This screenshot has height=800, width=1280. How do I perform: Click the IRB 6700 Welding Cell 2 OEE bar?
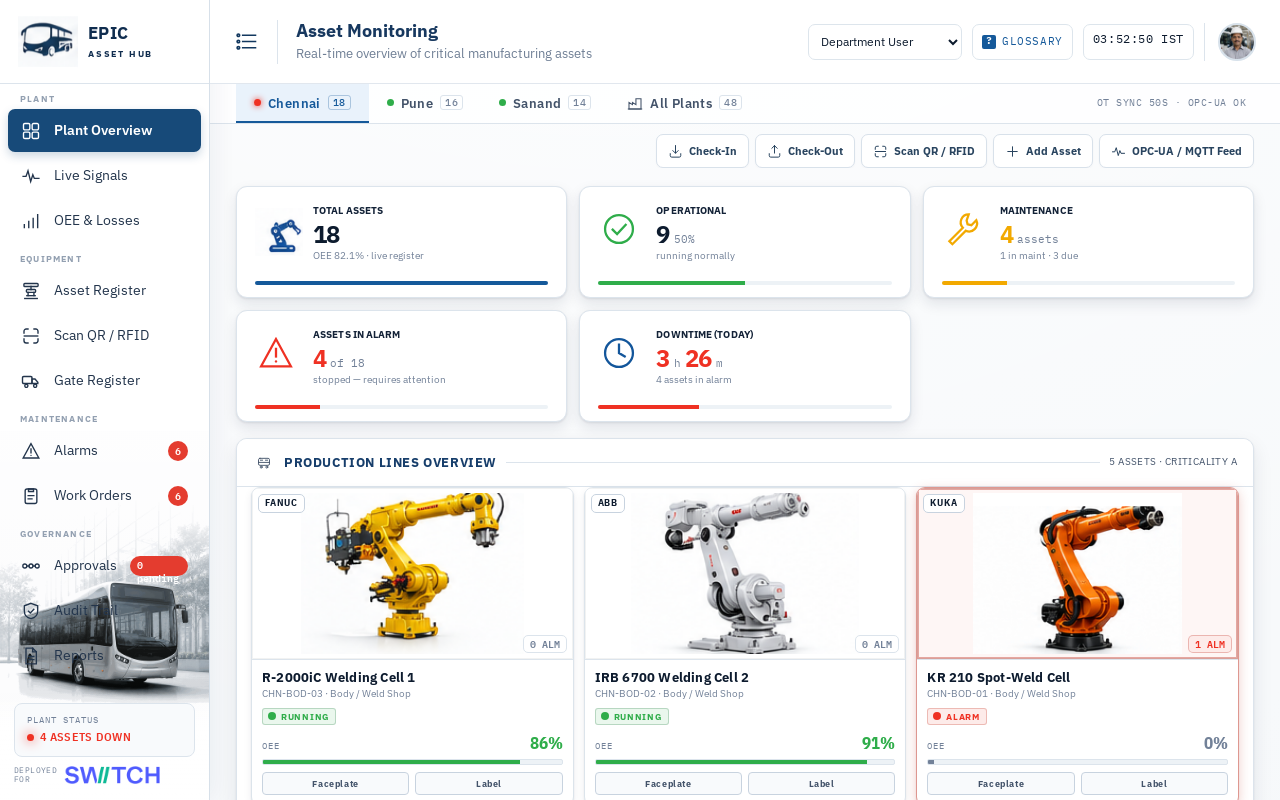(745, 762)
